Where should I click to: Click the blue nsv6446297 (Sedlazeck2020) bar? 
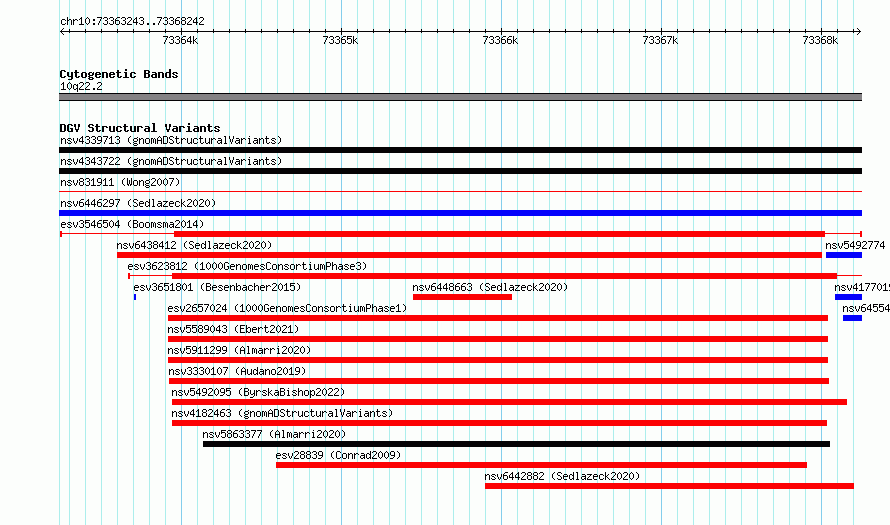pos(460,213)
